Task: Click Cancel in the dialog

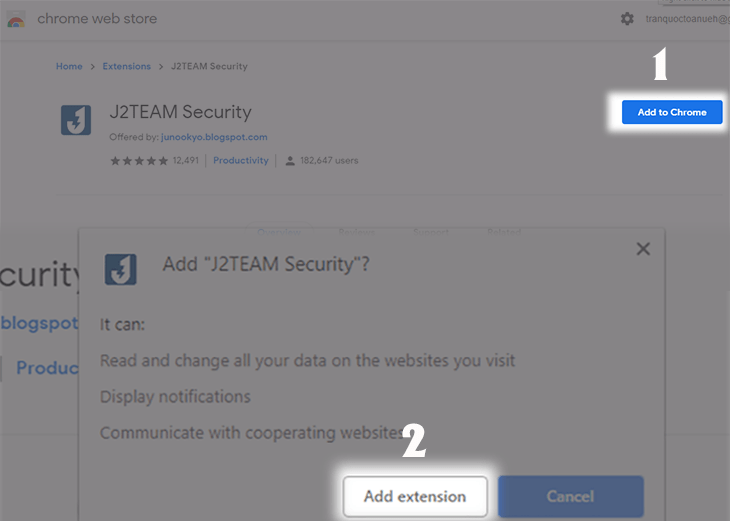Action: [x=570, y=496]
